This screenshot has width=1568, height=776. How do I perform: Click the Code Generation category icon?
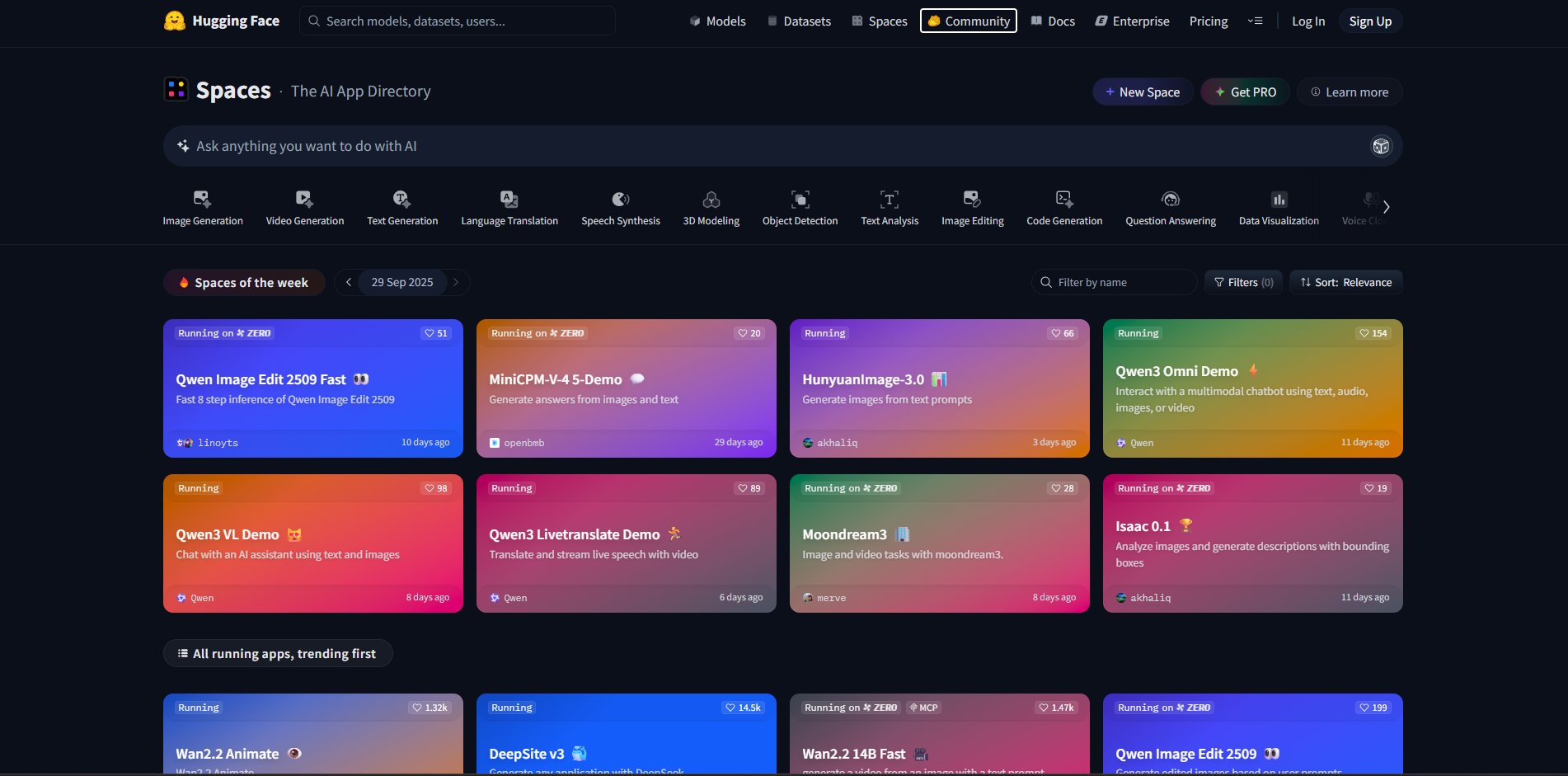pos(1063,199)
